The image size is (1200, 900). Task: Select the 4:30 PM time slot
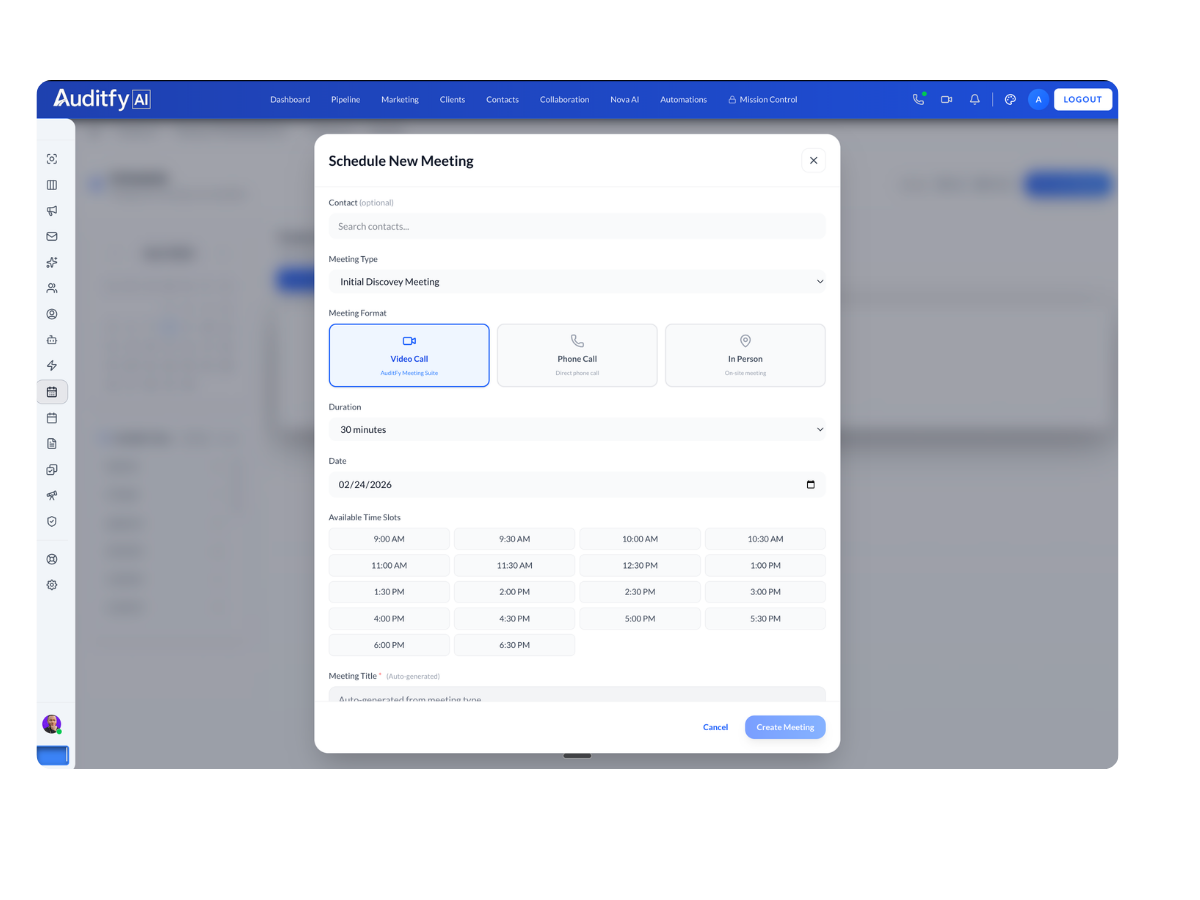coord(514,619)
